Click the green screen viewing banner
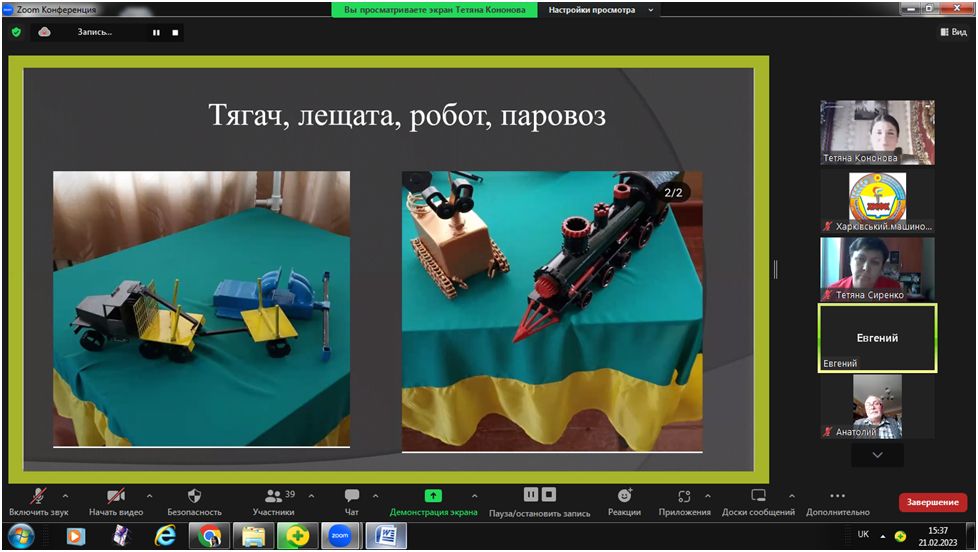Screen dimensions: 978x552 pyautogui.click(x=434, y=10)
